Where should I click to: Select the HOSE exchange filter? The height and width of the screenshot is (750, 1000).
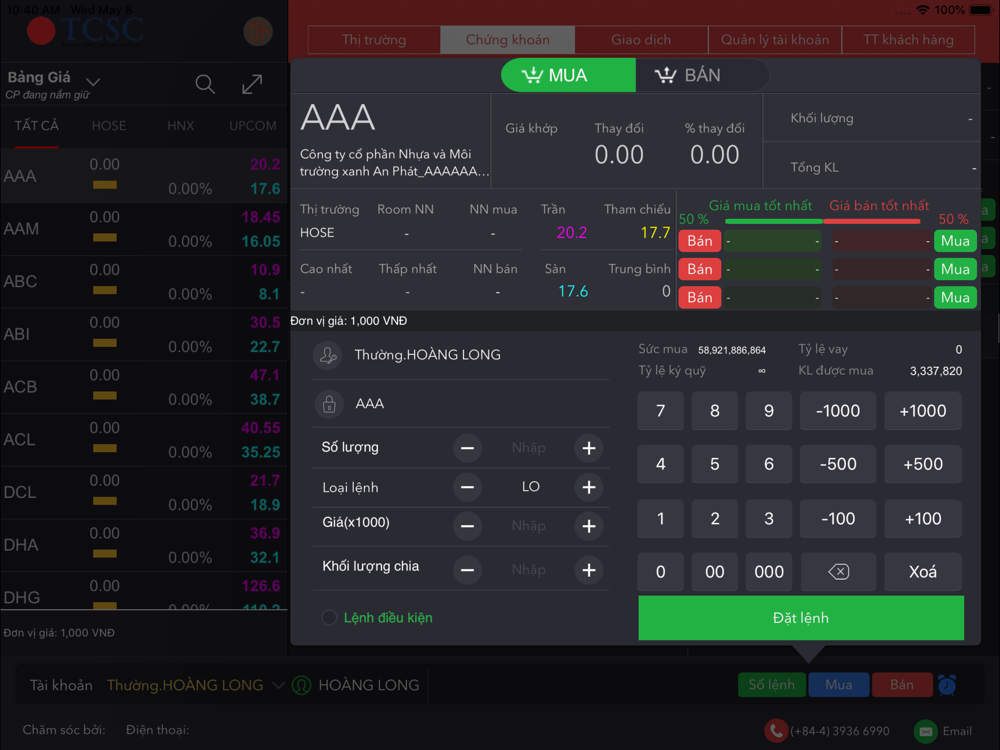(109, 126)
